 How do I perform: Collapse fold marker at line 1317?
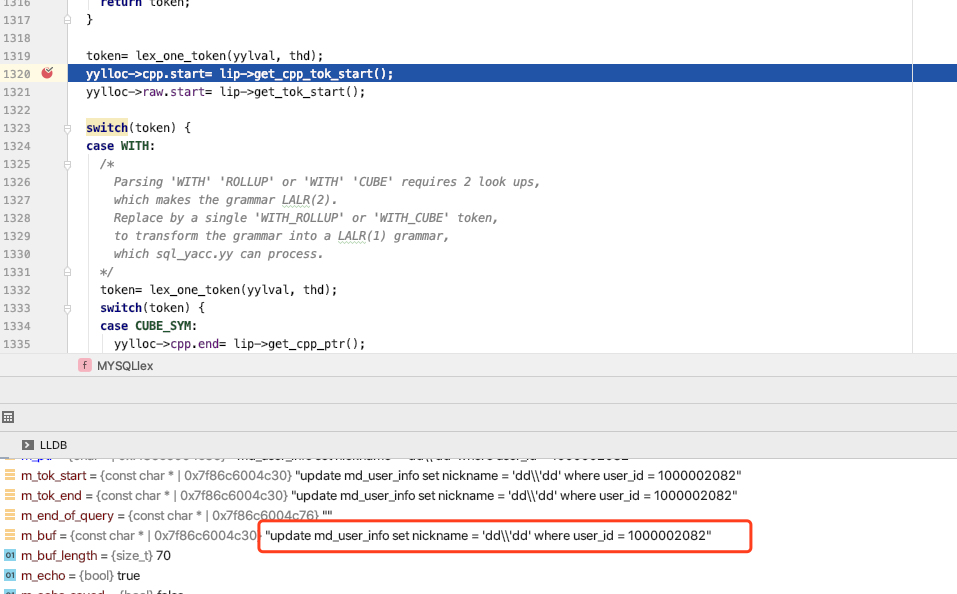[67, 20]
